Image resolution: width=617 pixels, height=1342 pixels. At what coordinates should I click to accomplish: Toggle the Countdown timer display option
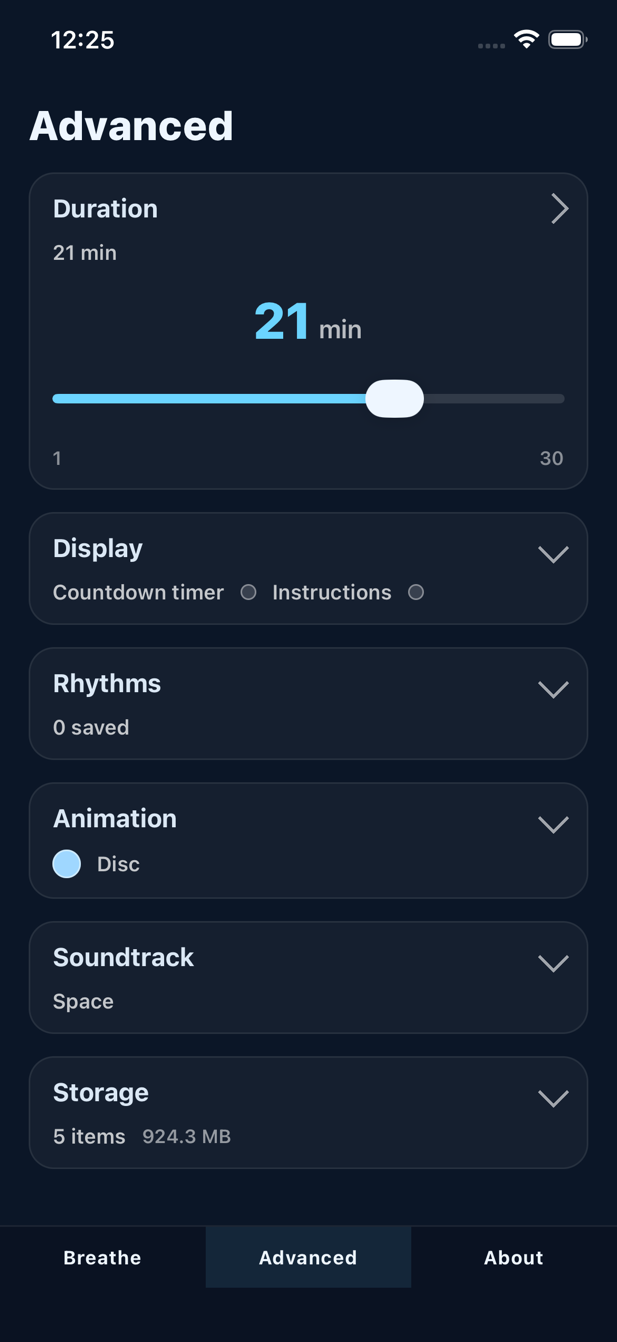[248, 592]
